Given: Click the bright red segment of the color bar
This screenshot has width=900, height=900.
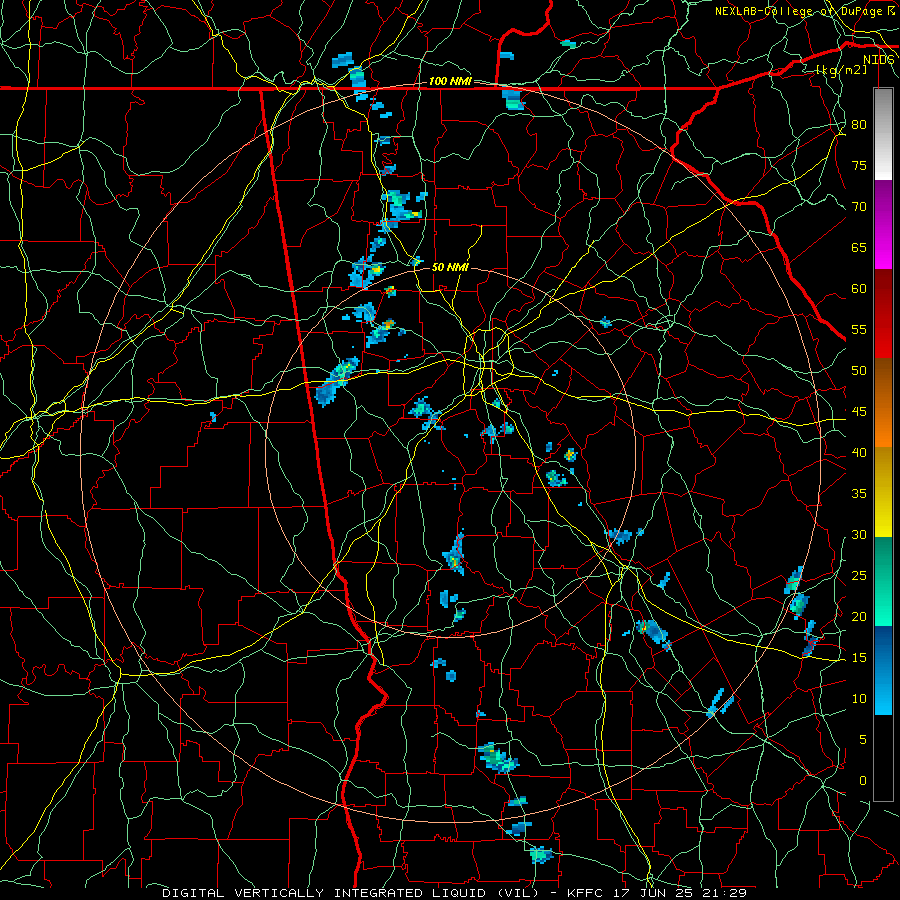Looking at the screenshot, I should point(883,336).
